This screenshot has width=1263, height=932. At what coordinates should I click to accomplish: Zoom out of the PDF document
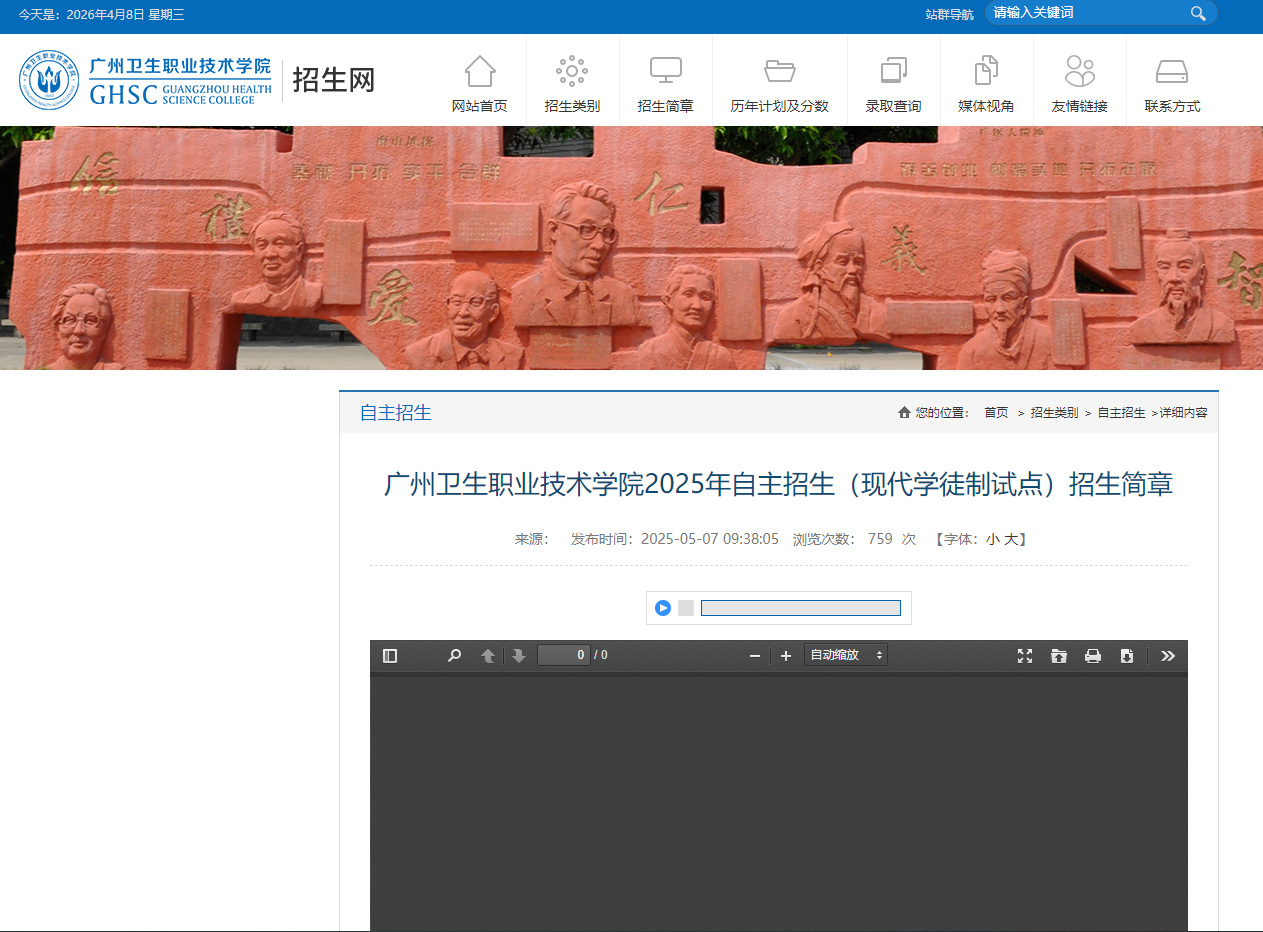pos(755,655)
